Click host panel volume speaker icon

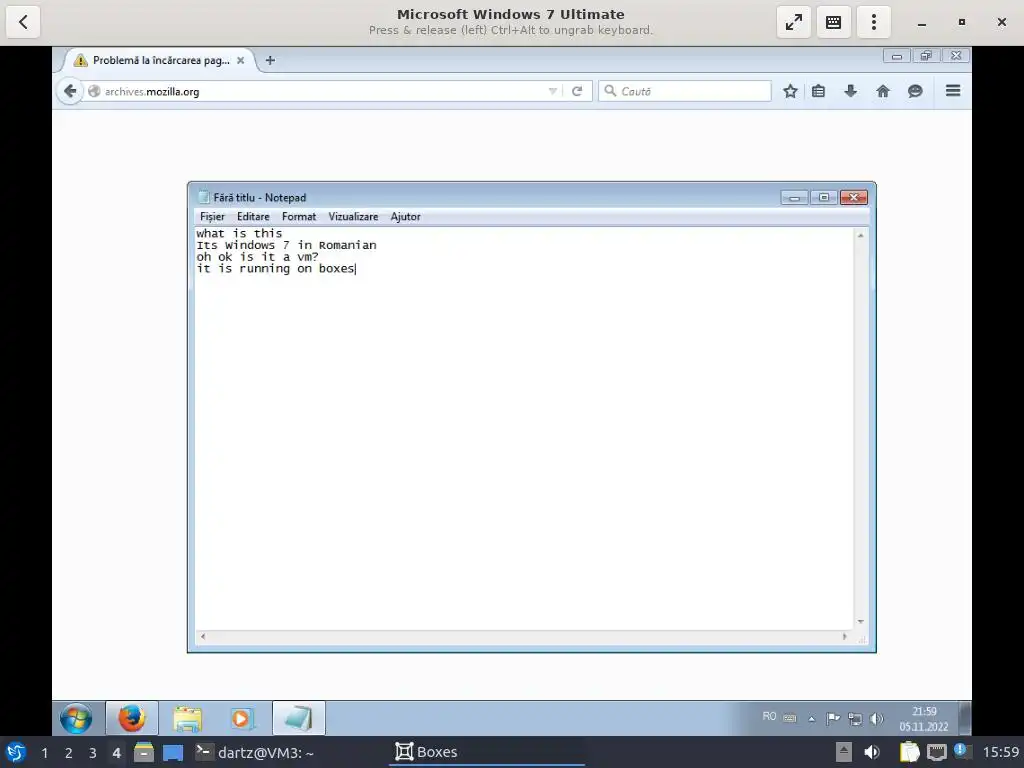click(x=872, y=752)
